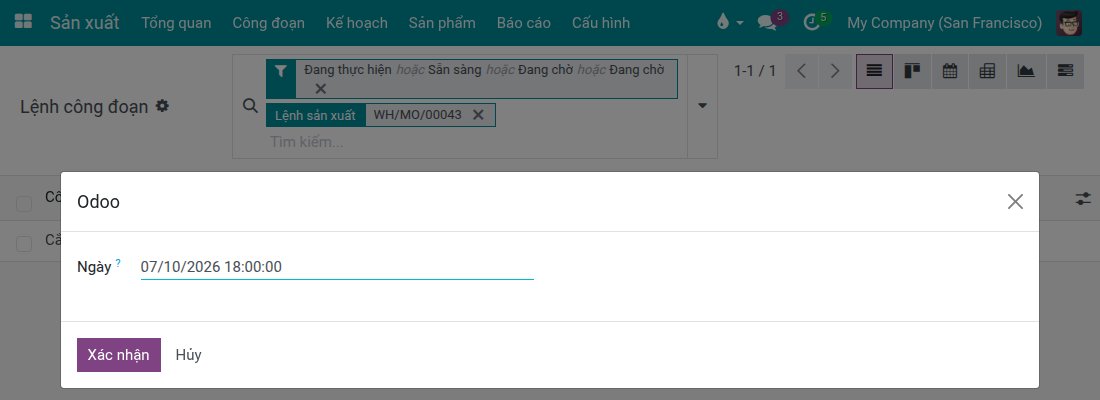1100x400 pixels.
Task: Open the Báo cáo menu
Action: click(523, 22)
